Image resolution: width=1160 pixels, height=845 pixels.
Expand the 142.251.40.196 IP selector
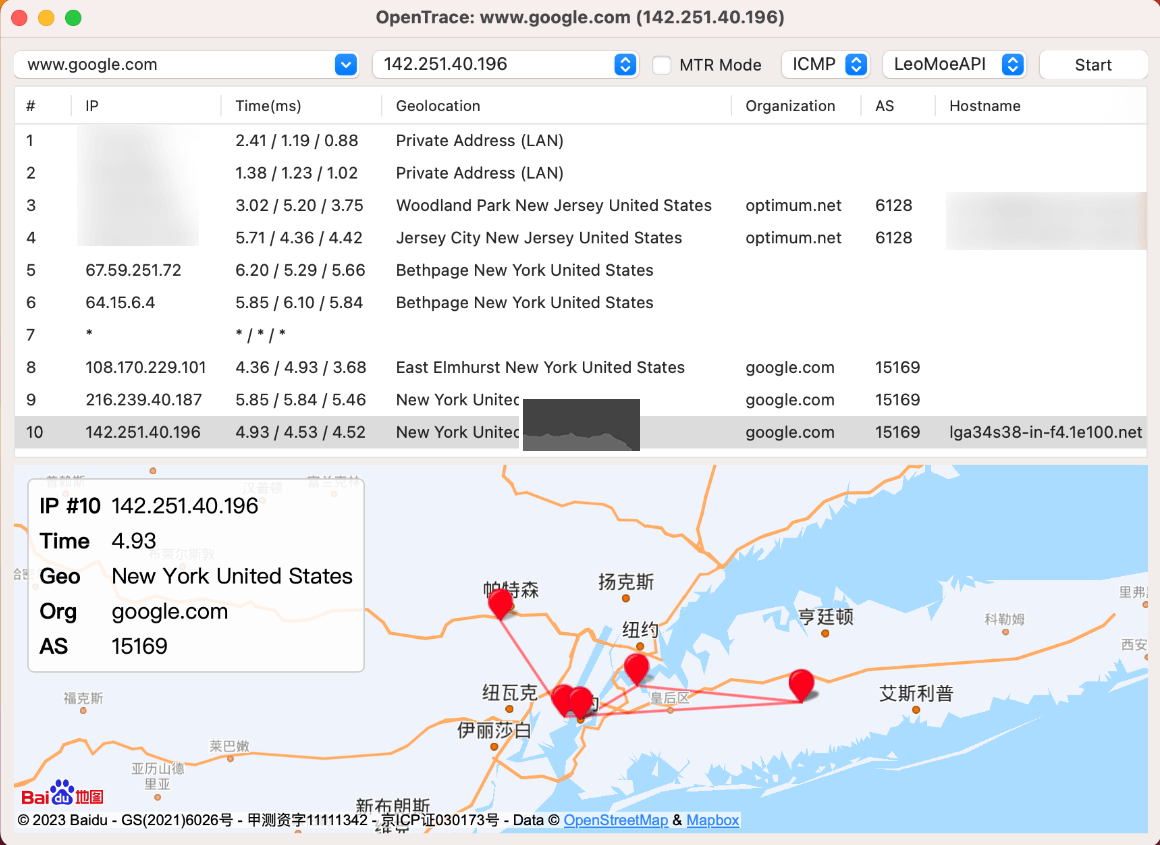click(x=625, y=65)
